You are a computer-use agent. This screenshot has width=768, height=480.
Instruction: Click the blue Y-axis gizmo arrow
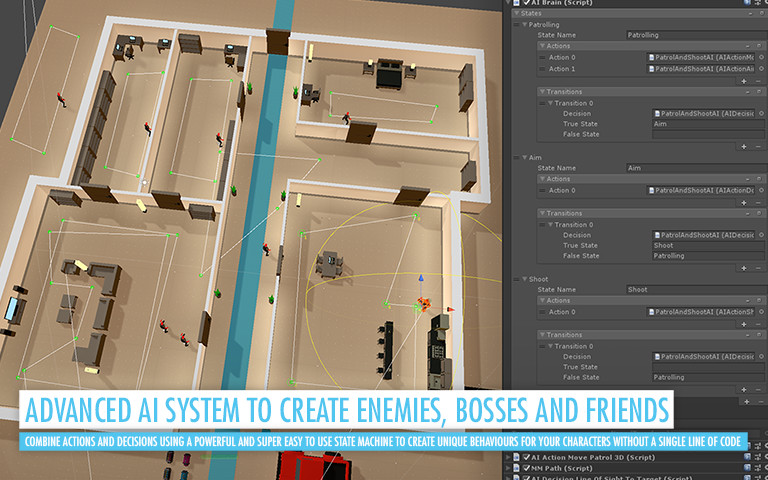[x=420, y=278]
